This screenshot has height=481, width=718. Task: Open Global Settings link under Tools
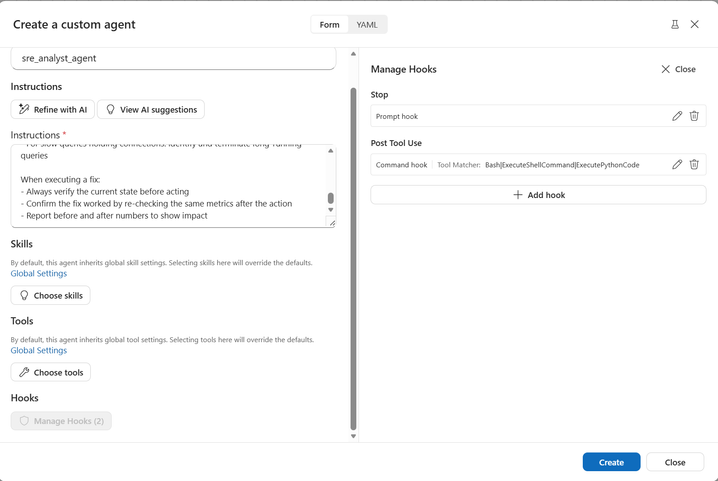(39, 350)
